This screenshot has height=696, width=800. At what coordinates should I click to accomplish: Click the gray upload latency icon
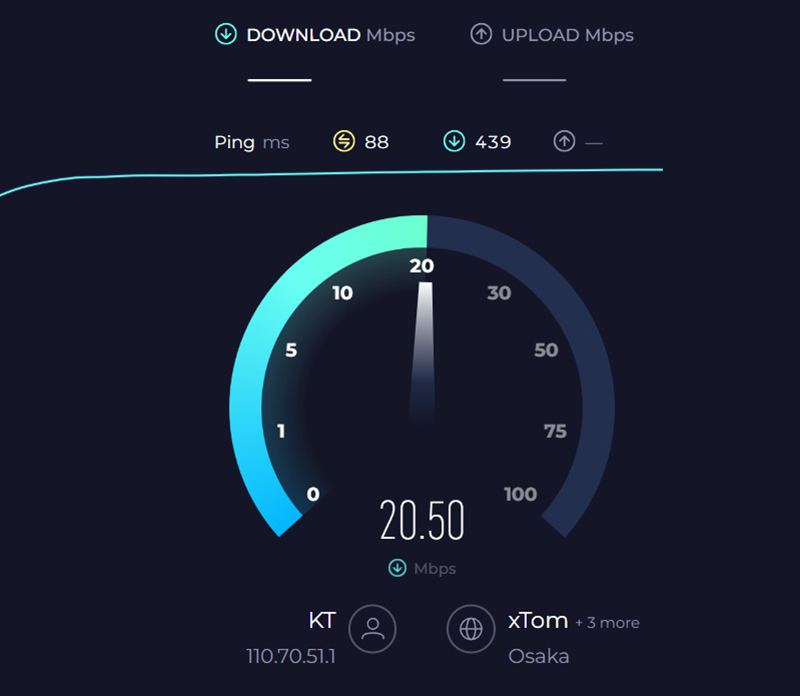[x=564, y=141]
